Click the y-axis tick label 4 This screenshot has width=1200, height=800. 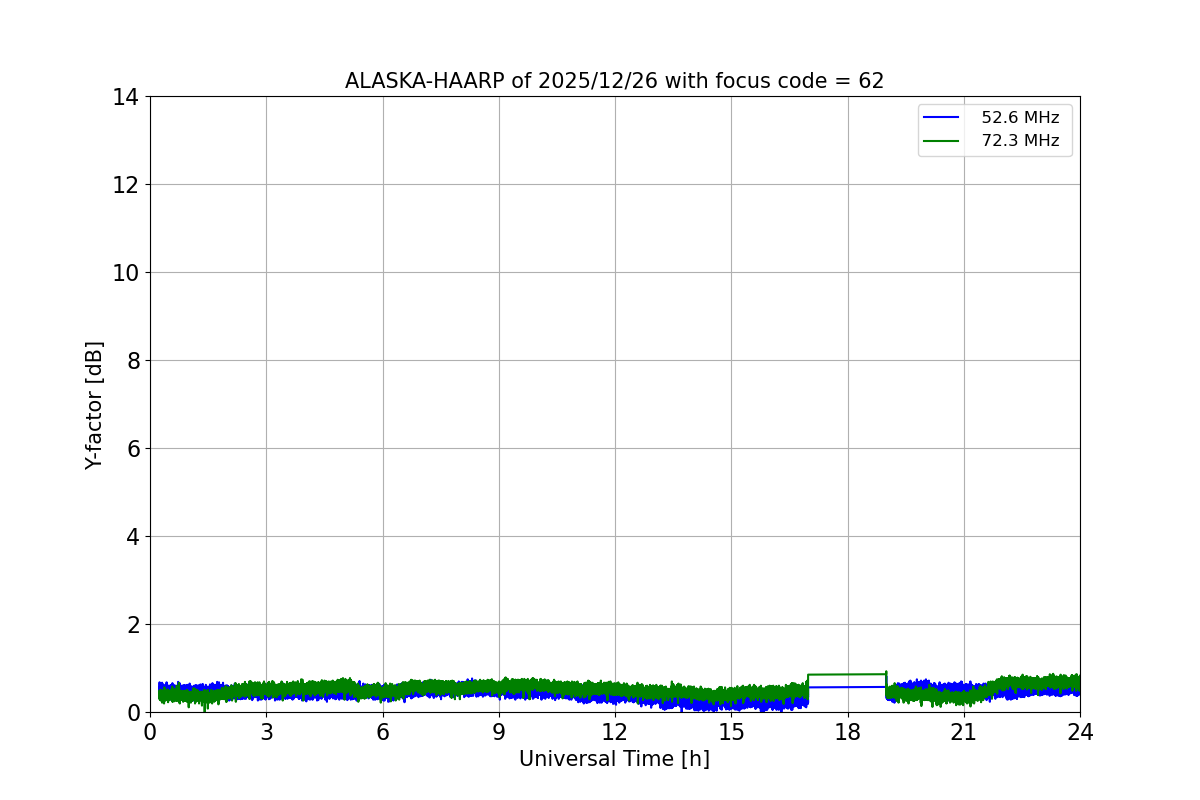(132, 537)
